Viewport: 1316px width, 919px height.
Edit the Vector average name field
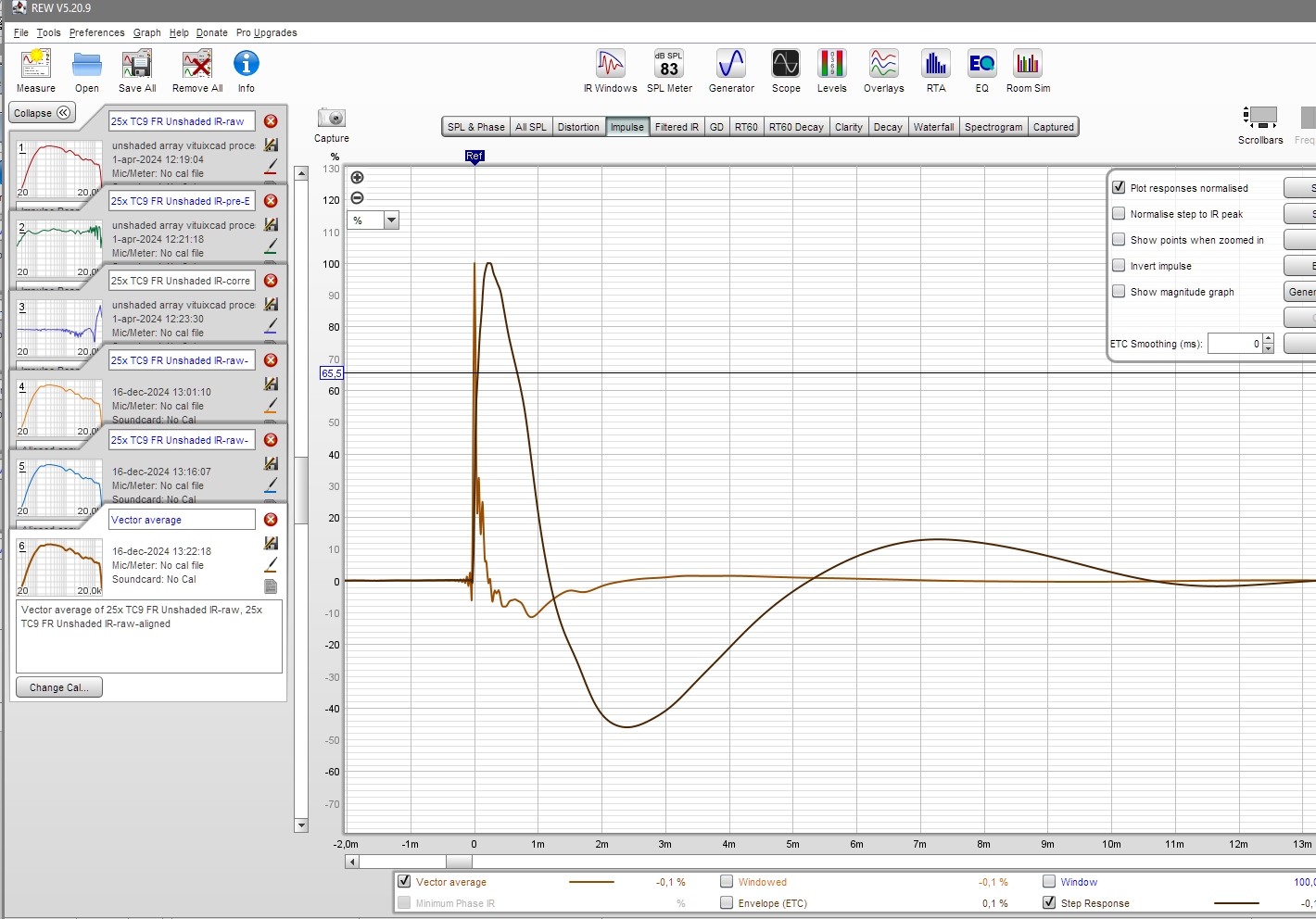click(182, 520)
